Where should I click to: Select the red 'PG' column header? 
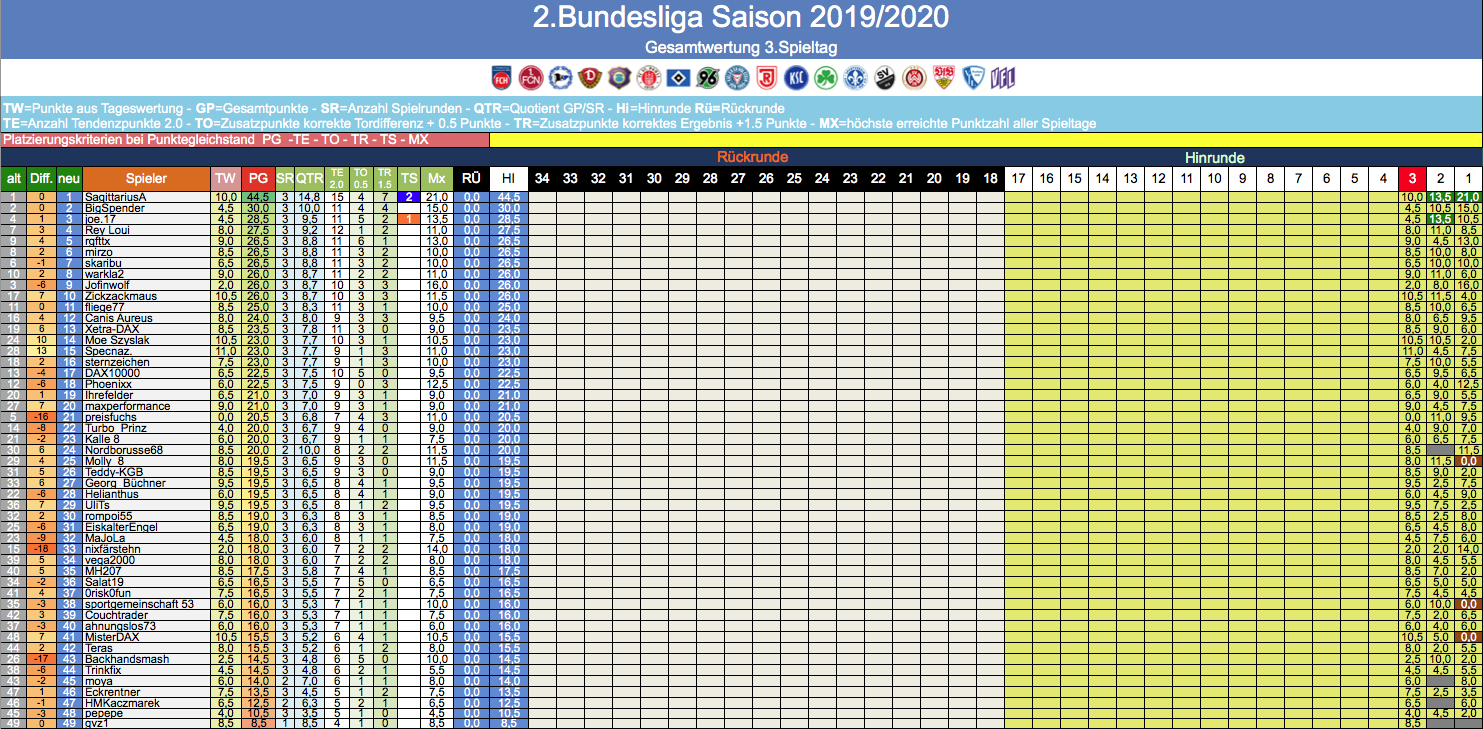[x=258, y=178]
